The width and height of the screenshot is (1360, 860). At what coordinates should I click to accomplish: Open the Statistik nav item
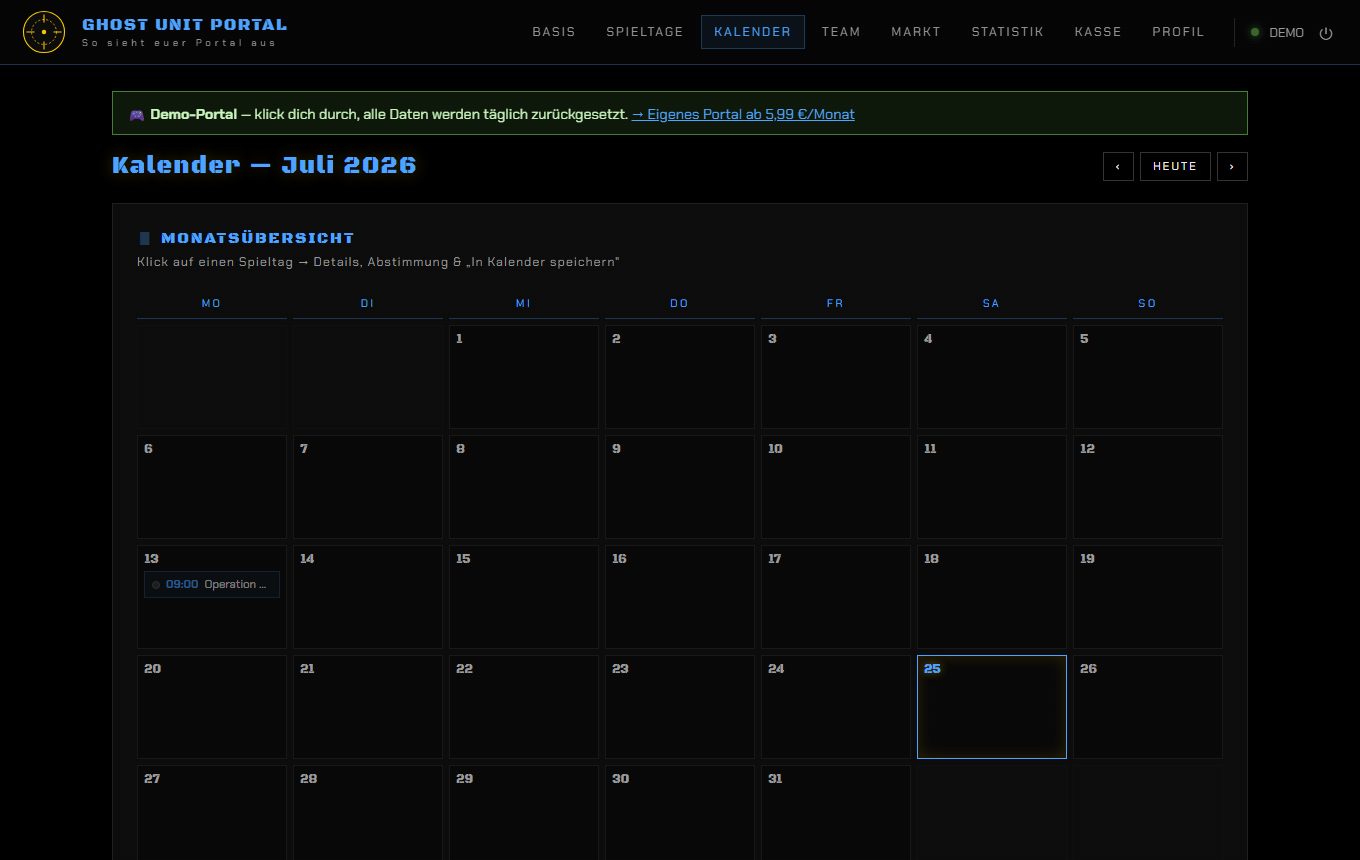tap(1008, 32)
